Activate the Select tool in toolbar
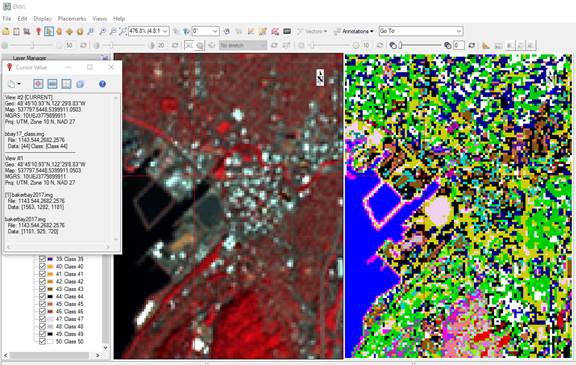 (x=49, y=32)
